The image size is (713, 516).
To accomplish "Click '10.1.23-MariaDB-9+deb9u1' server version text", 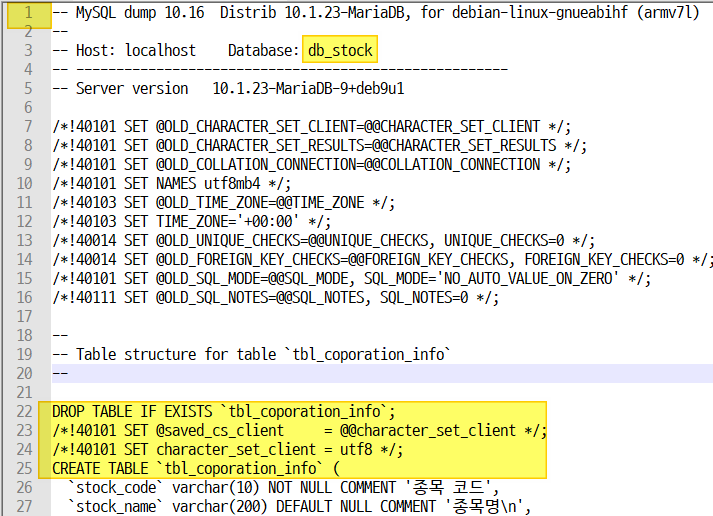I will click(308, 88).
